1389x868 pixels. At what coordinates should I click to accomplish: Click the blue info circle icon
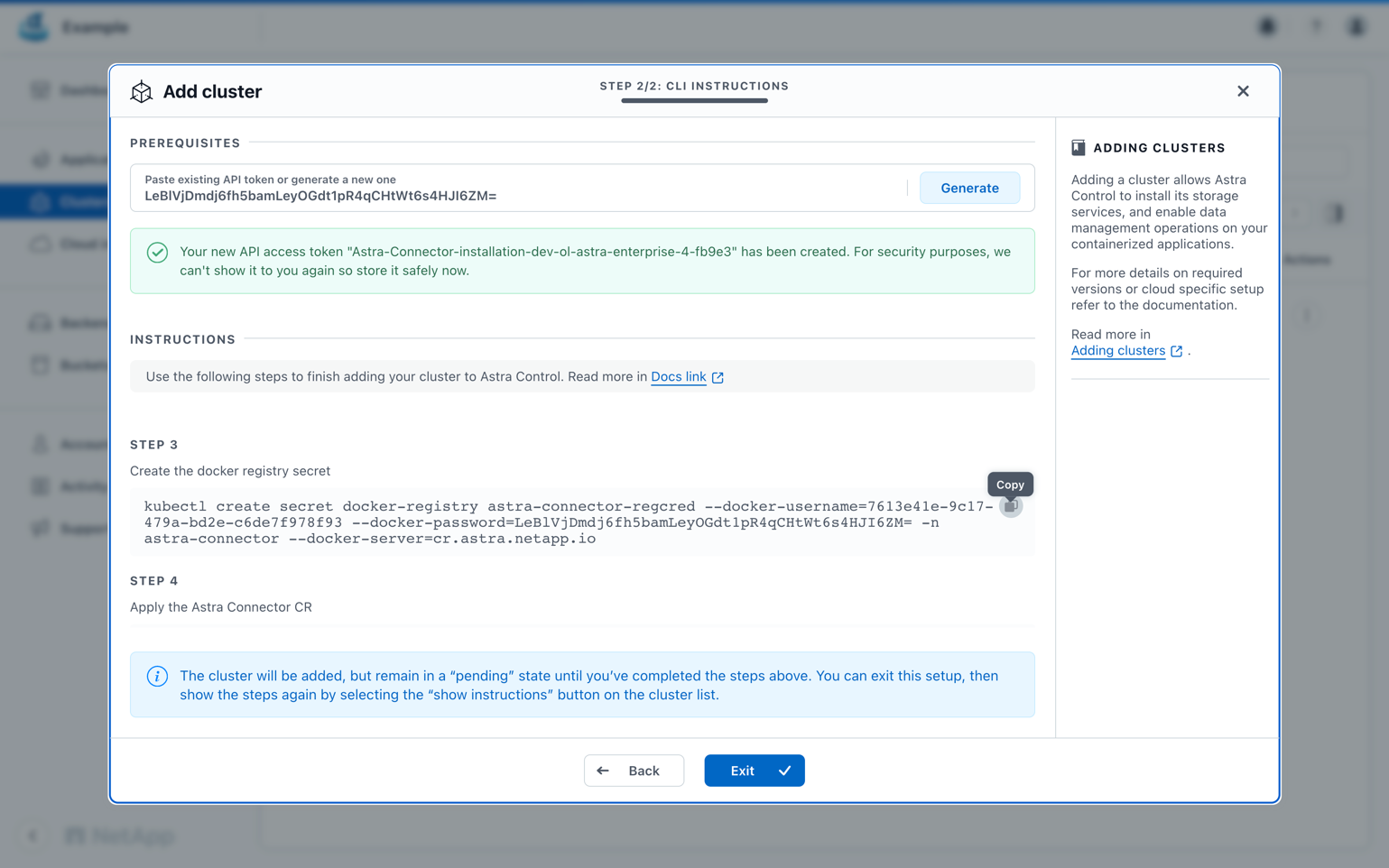point(157,676)
